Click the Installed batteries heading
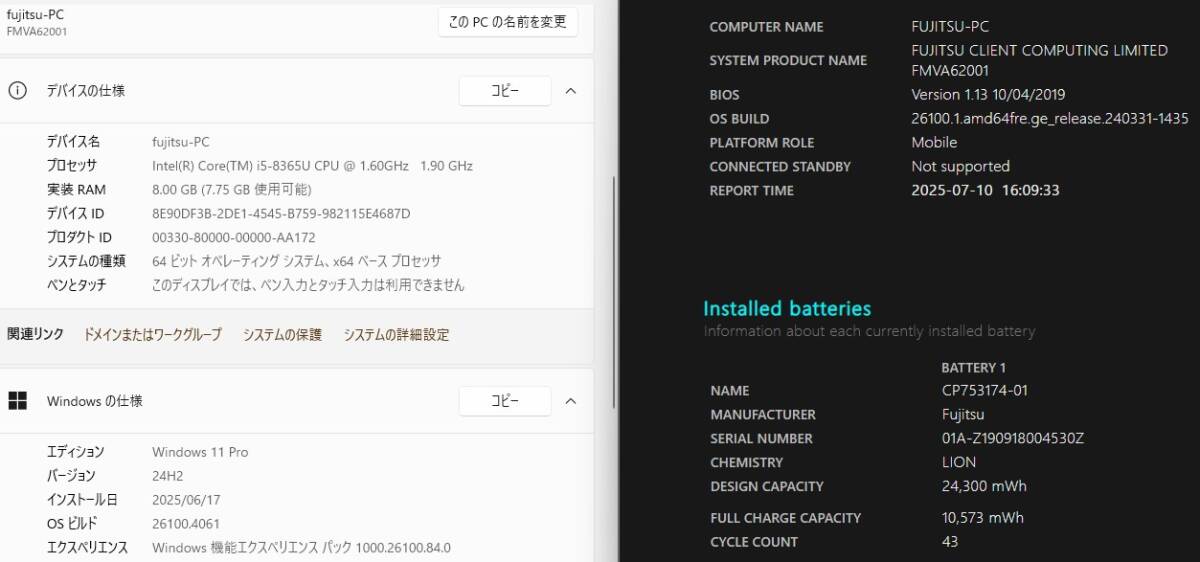 pyautogui.click(x=787, y=309)
